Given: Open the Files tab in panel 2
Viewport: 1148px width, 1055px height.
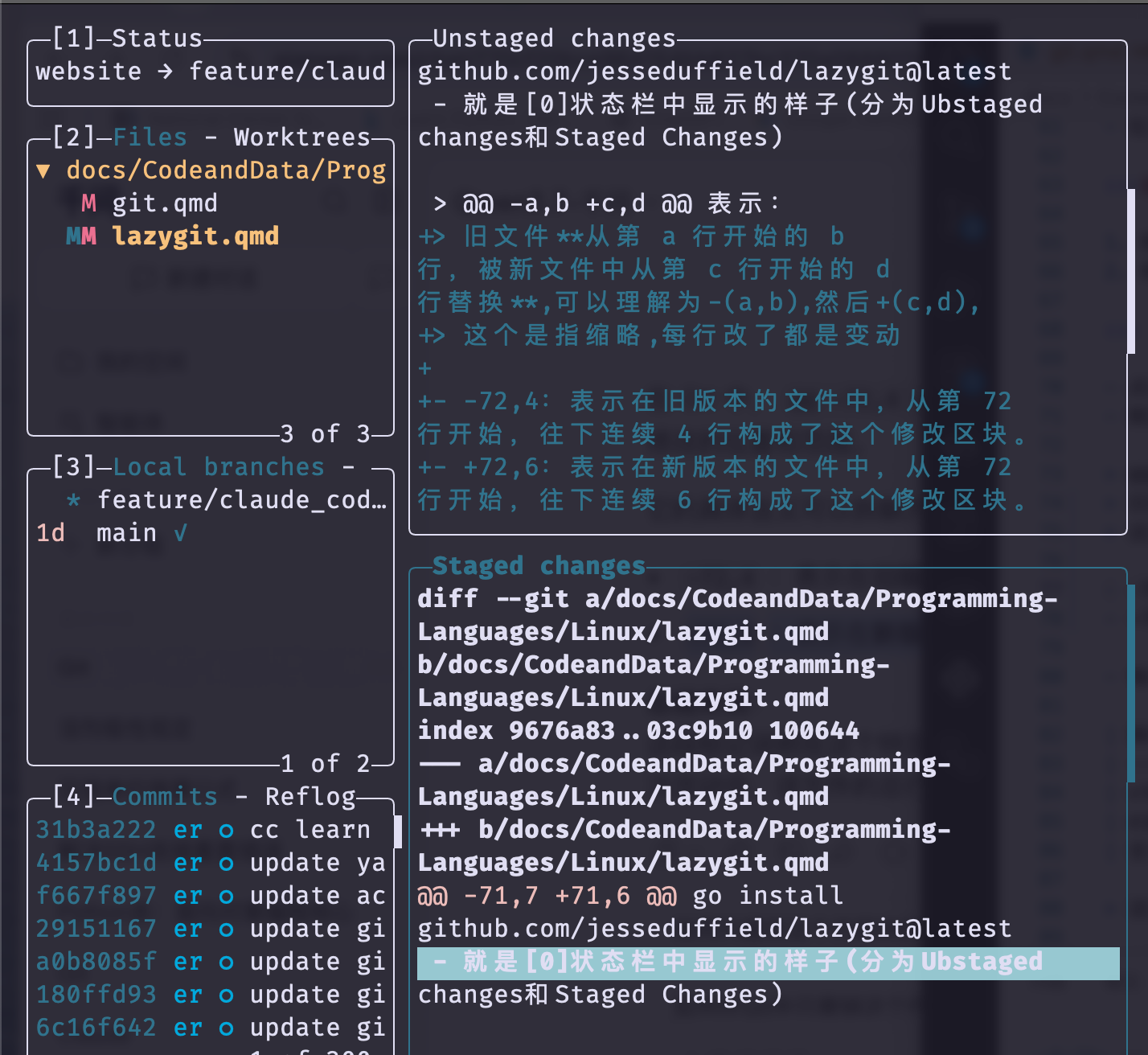Looking at the screenshot, I should [x=150, y=138].
